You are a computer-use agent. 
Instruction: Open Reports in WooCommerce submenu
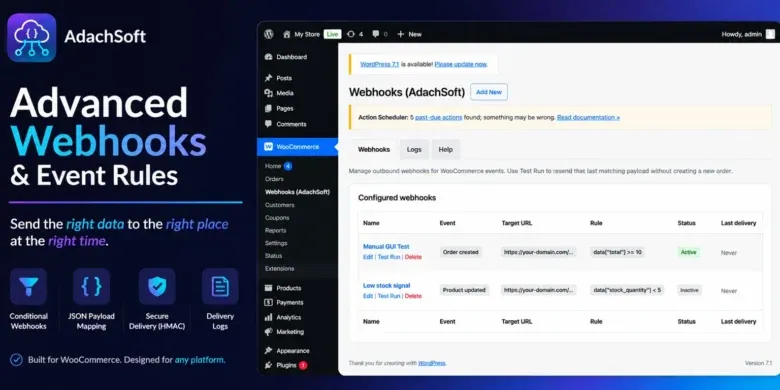(x=276, y=231)
